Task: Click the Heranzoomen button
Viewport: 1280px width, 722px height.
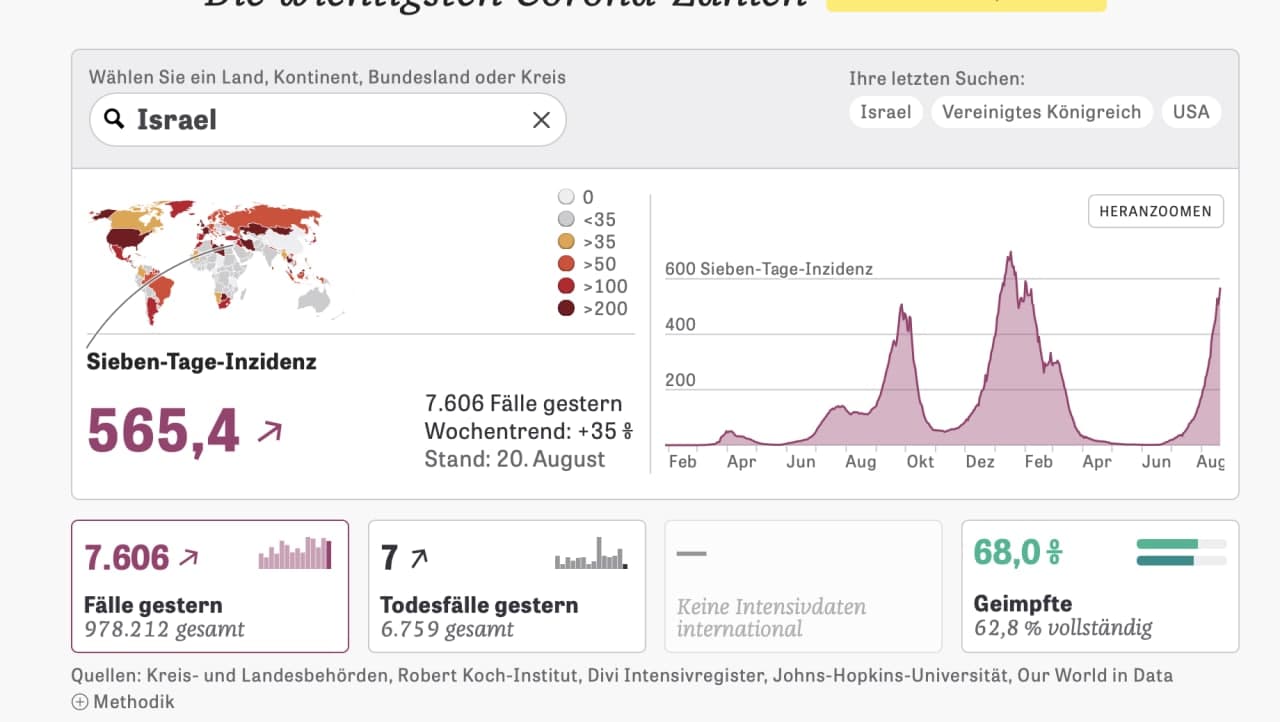Action: click(1155, 211)
